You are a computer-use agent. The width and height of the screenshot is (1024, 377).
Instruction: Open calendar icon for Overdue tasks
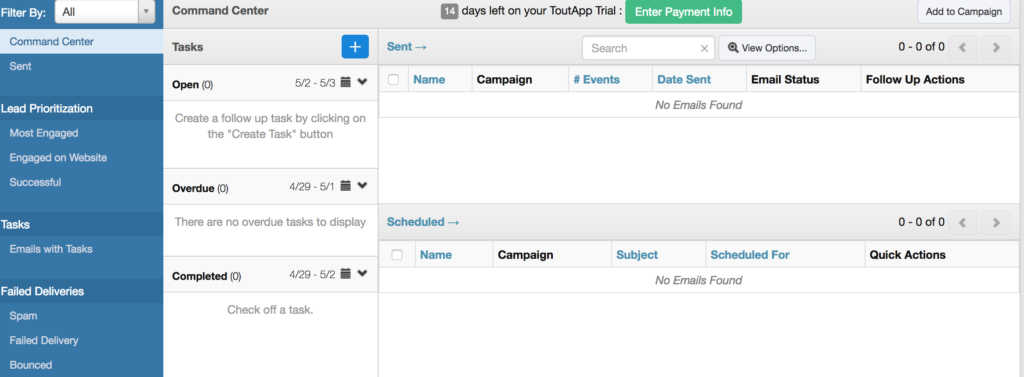[x=346, y=186]
